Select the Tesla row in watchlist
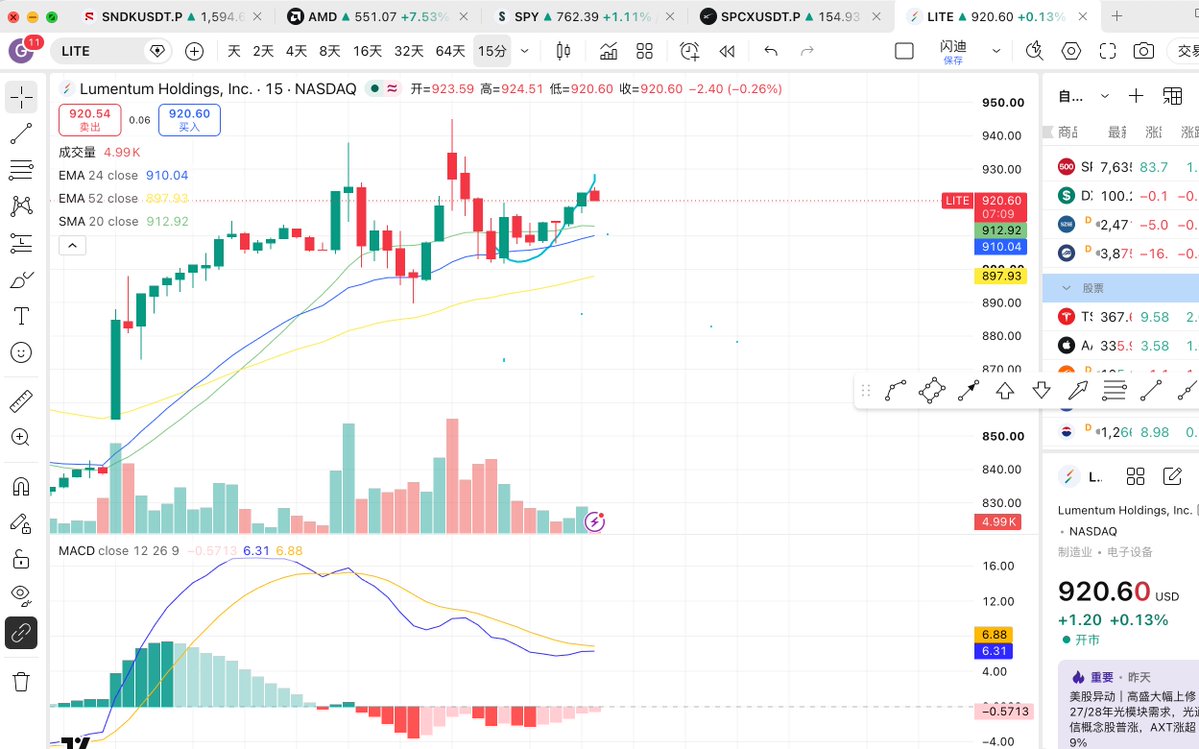 pyautogui.click(x=1121, y=316)
